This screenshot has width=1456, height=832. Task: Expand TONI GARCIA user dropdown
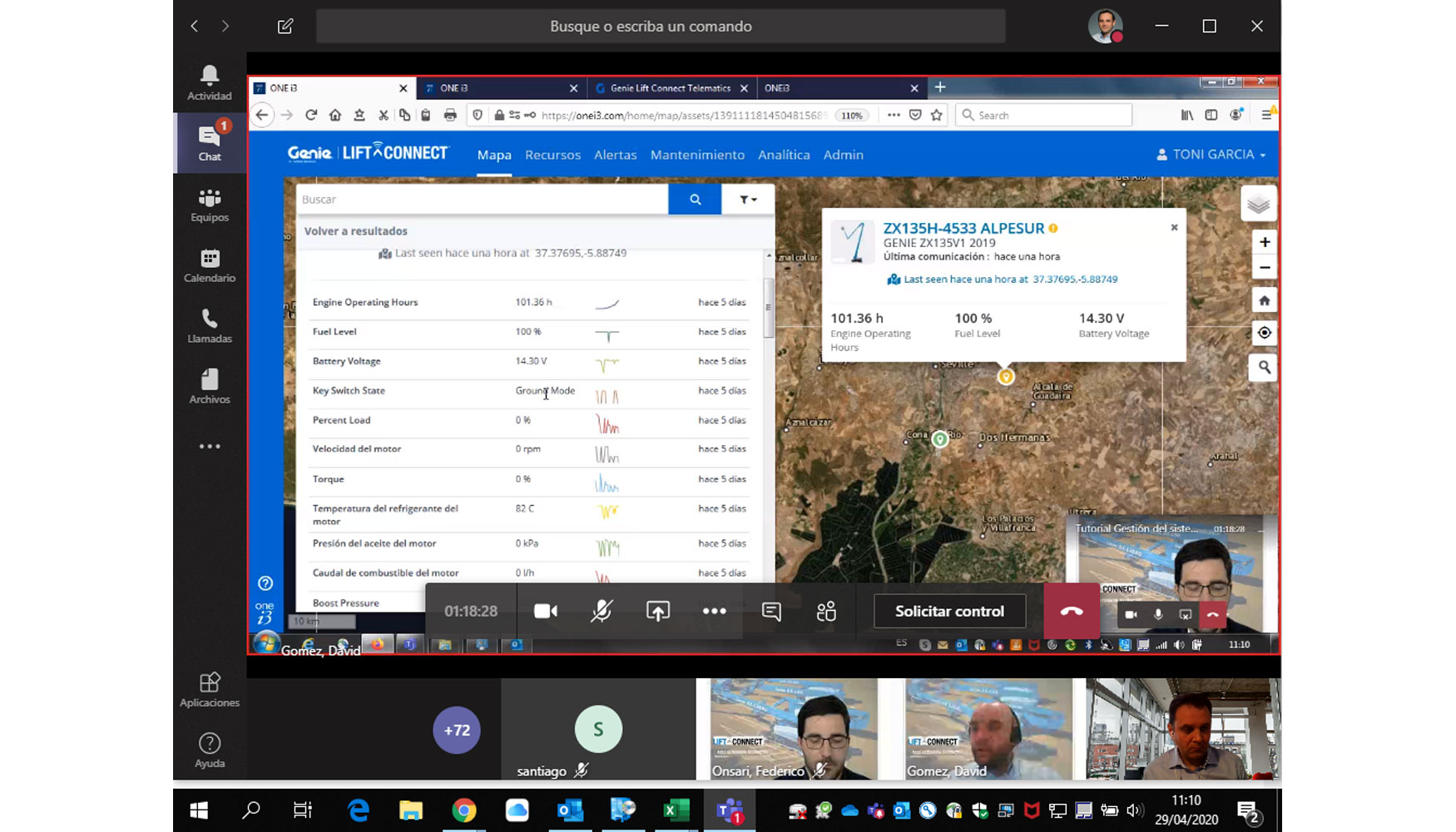(x=1211, y=155)
